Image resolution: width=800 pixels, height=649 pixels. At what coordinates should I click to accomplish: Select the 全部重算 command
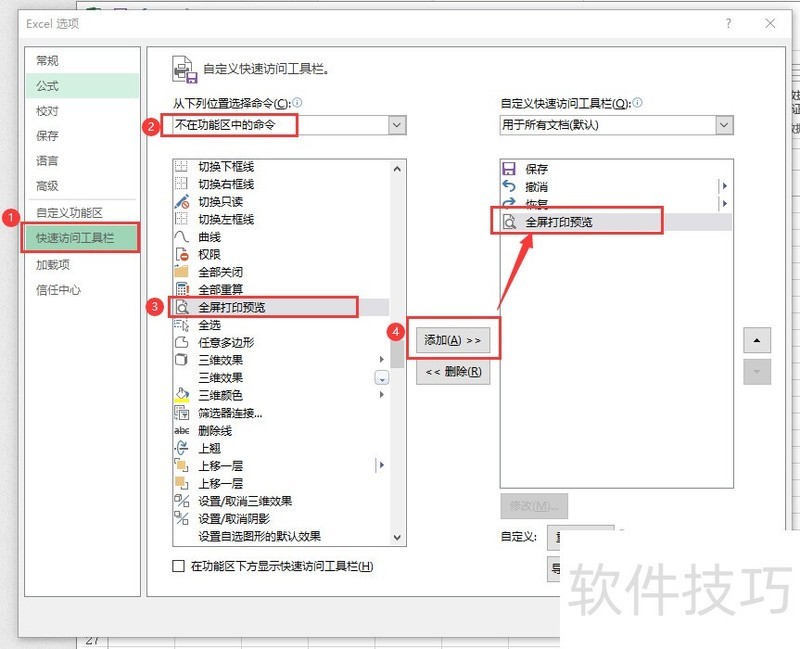pyautogui.click(x=220, y=290)
